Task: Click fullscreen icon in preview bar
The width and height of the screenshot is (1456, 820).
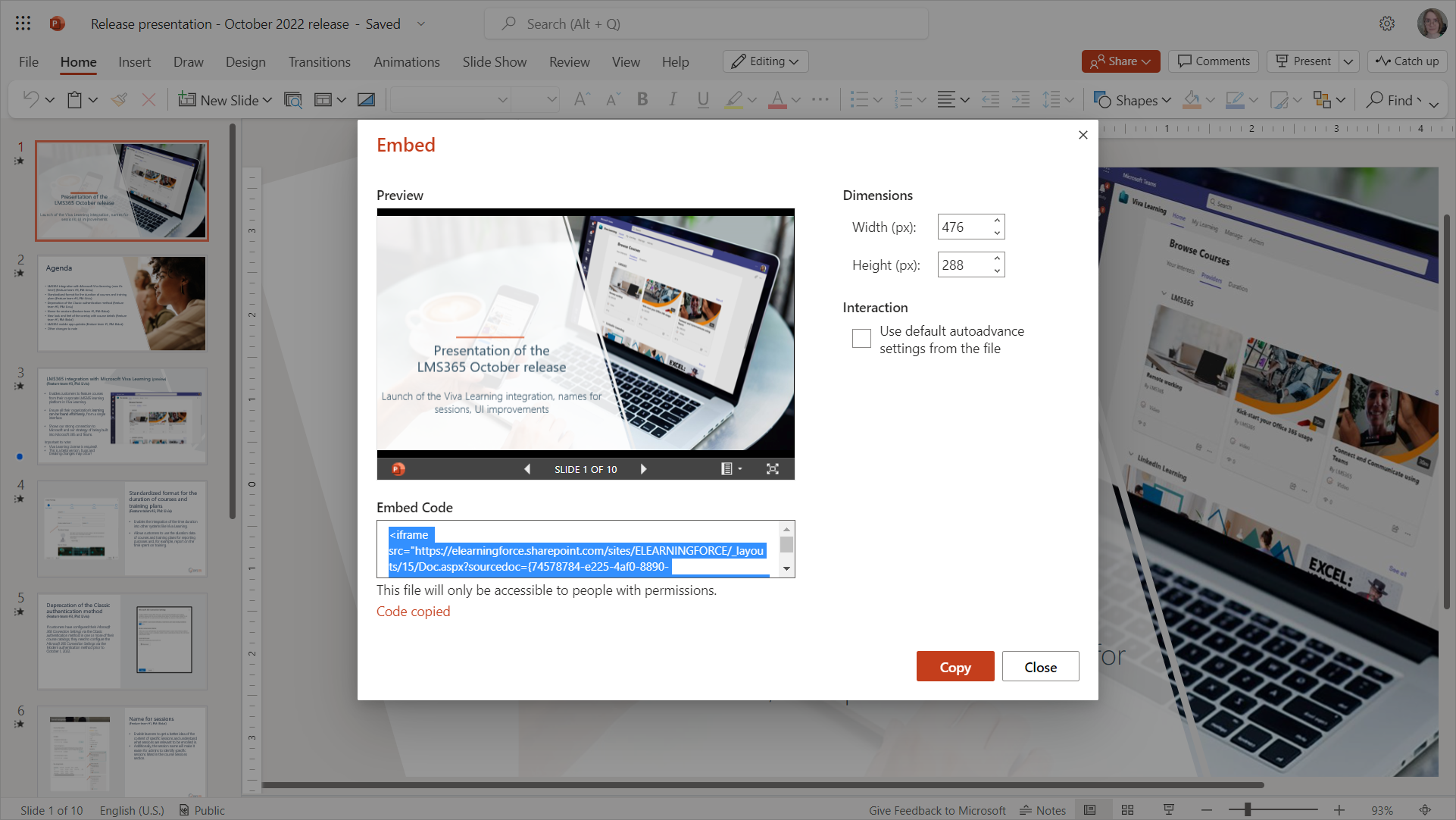Action: click(772, 469)
